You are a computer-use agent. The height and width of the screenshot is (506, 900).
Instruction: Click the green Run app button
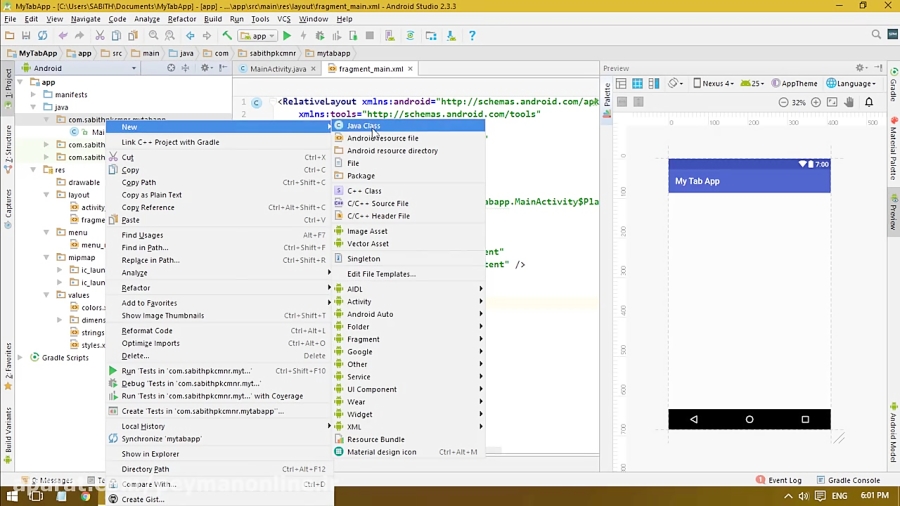287,36
